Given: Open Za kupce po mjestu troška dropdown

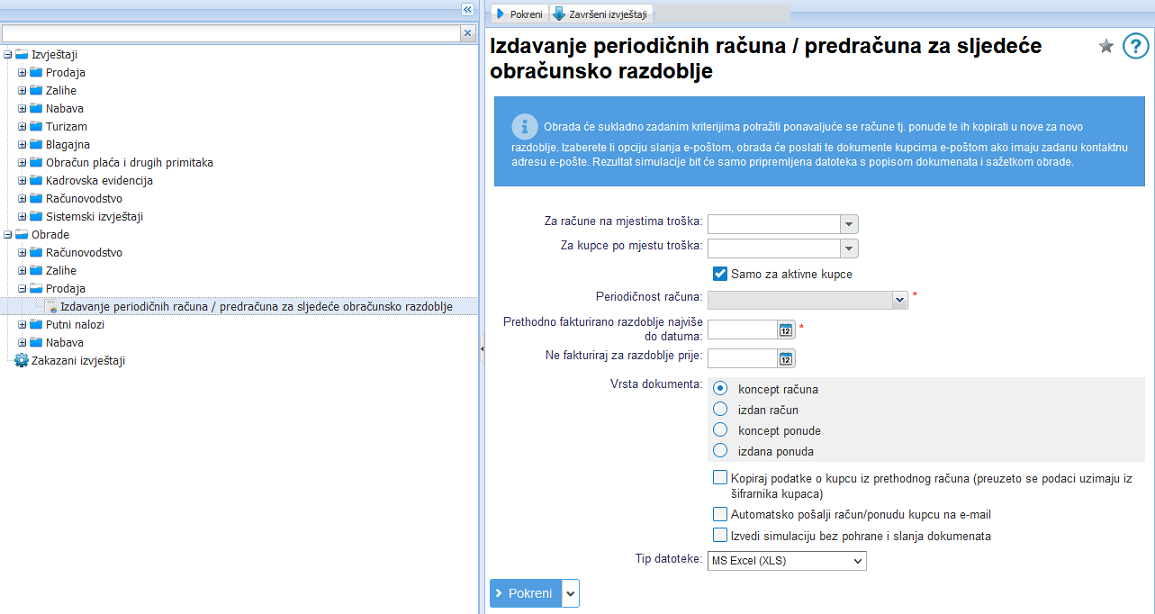Looking at the screenshot, I should click(x=849, y=248).
